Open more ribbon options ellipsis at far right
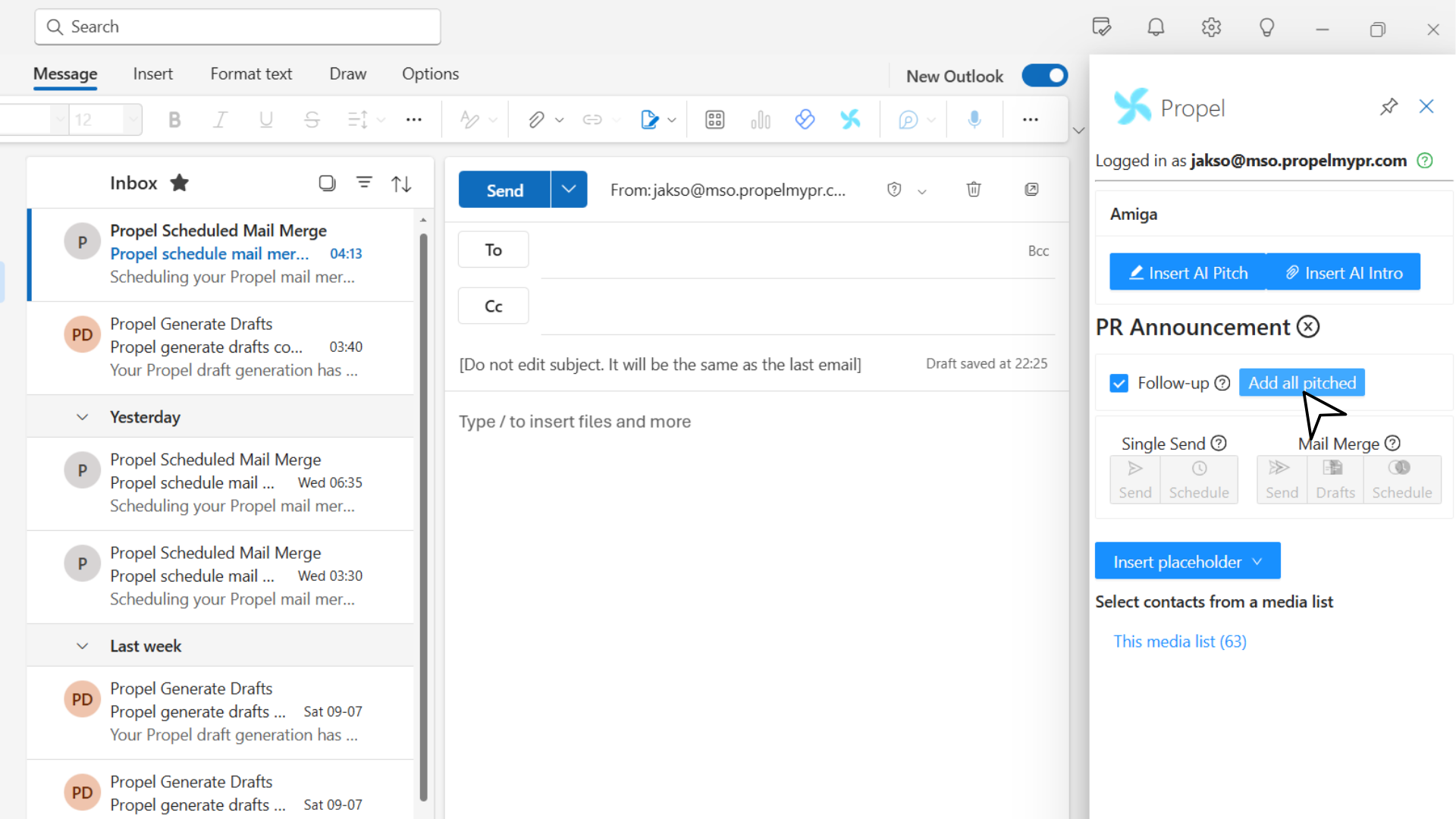Screen dimensions: 1456x819 (x=1030, y=120)
